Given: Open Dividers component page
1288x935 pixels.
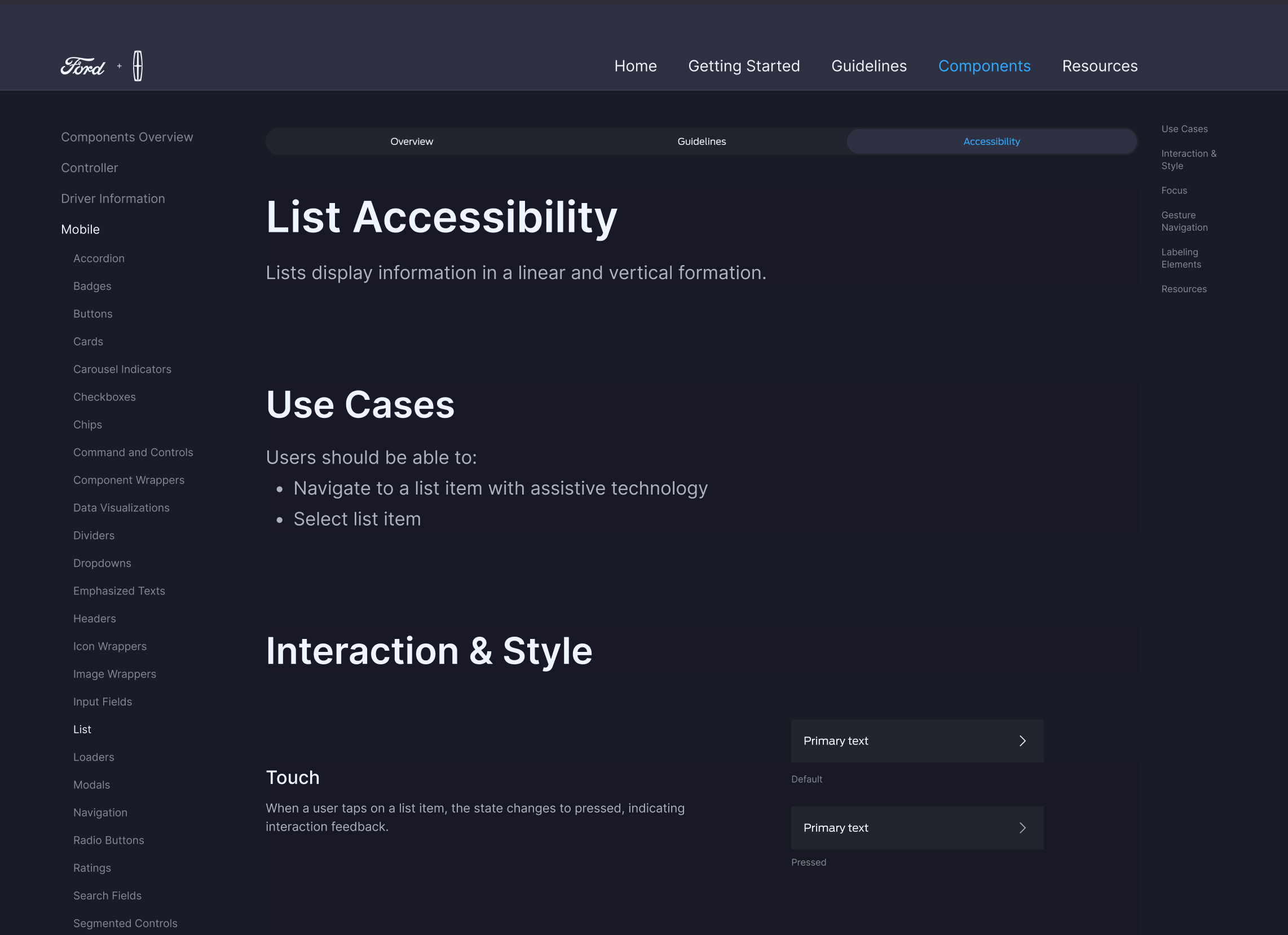Looking at the screenshot, I should [x=94, y=536].
